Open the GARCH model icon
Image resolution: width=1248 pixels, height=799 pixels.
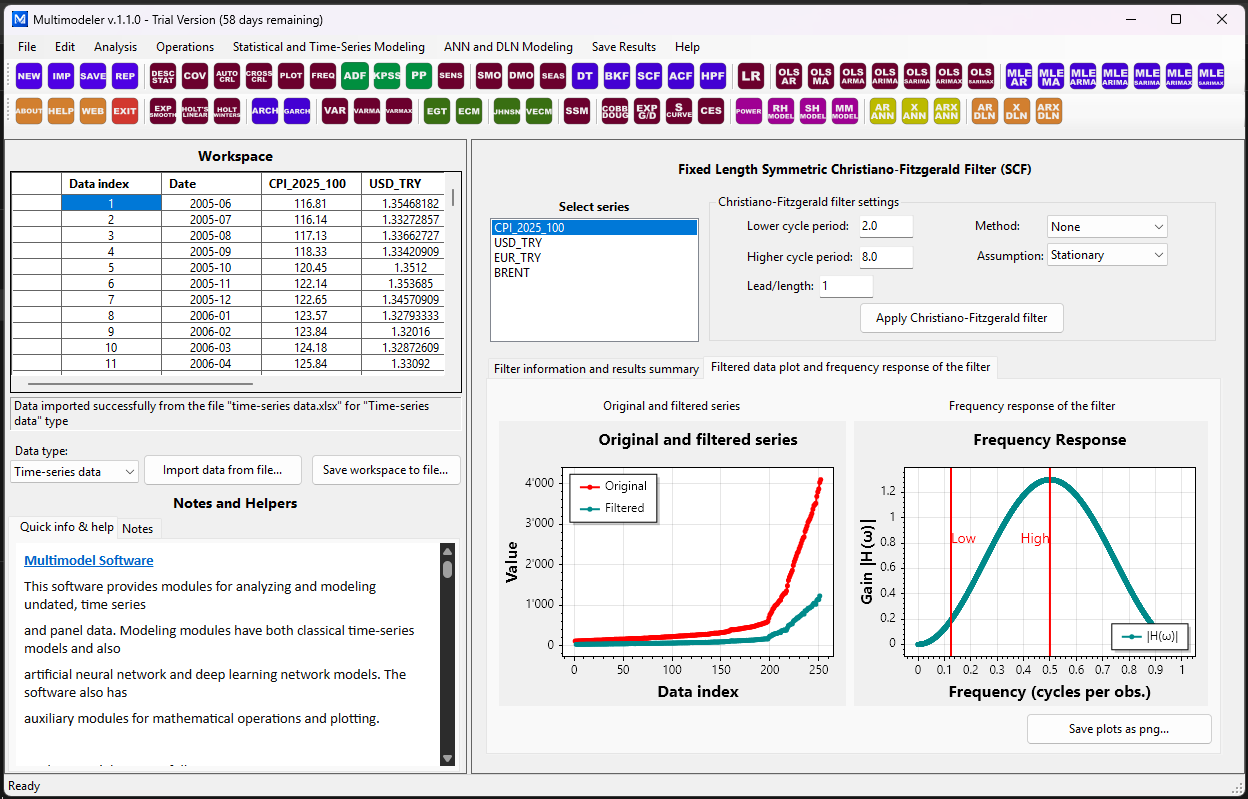pos(297,112)
